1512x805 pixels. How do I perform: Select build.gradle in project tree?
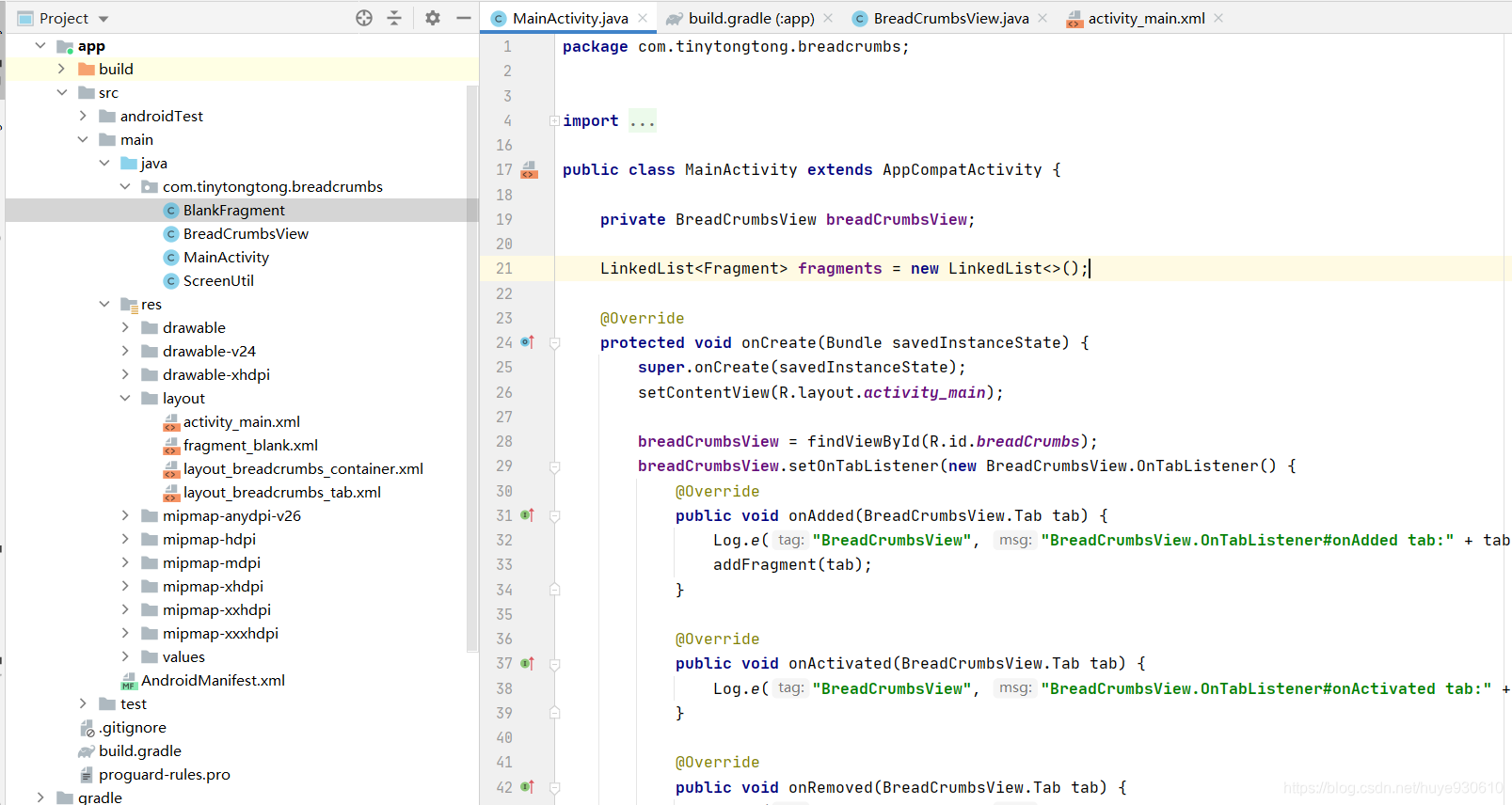tap(139, 750)
